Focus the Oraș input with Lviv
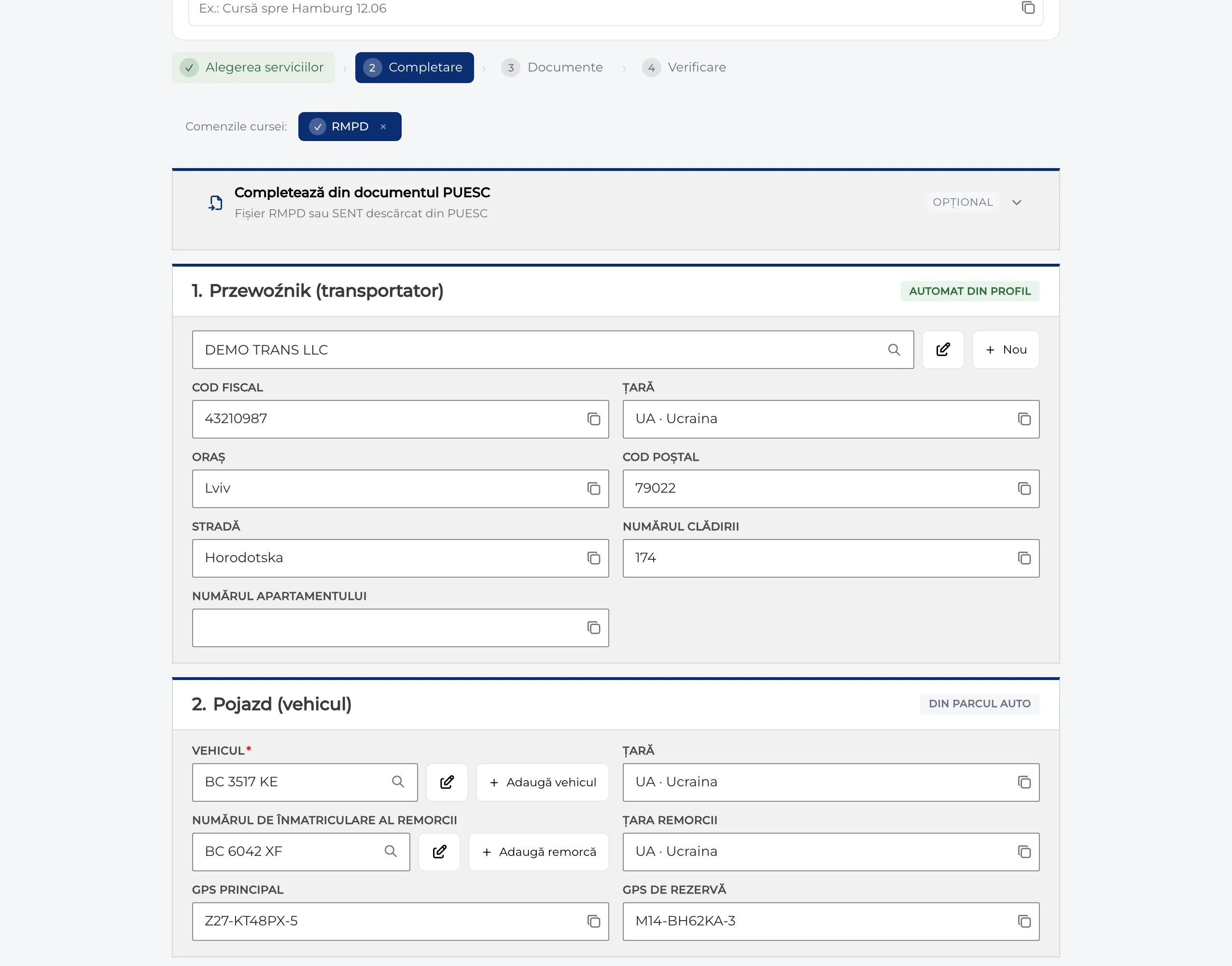Screen dimensions: 1232x966 [400, 489]
